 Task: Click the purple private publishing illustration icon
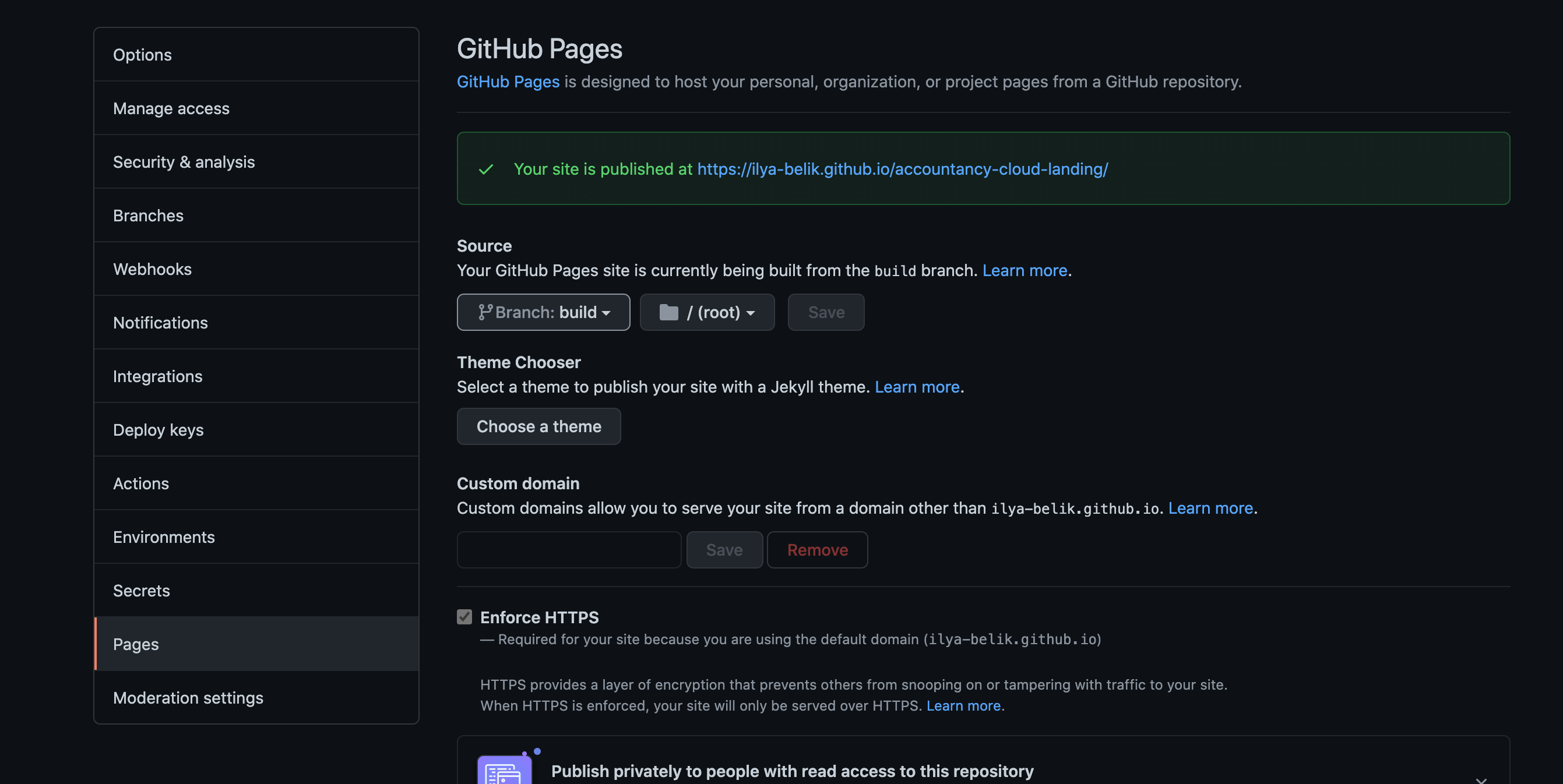tap(504, 770)
